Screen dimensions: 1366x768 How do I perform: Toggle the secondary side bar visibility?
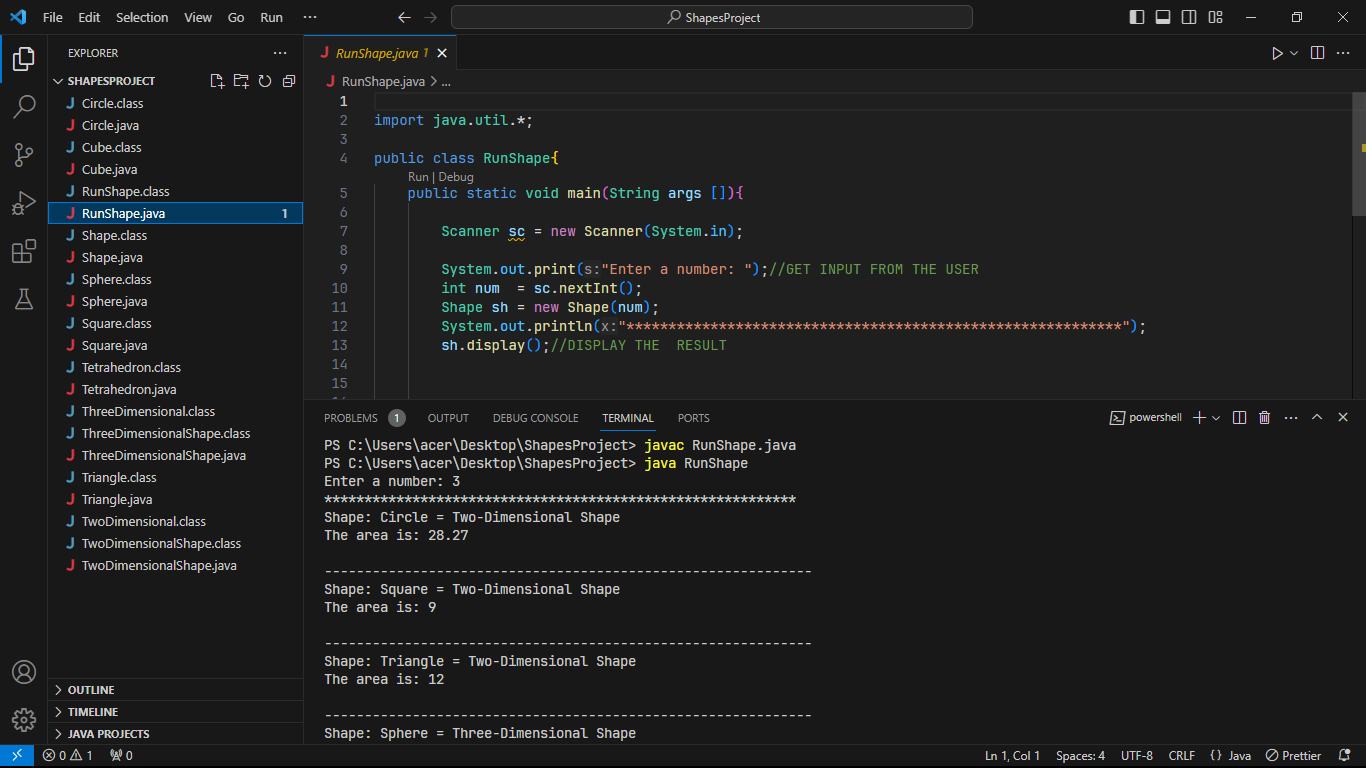tap(1189, 17)
